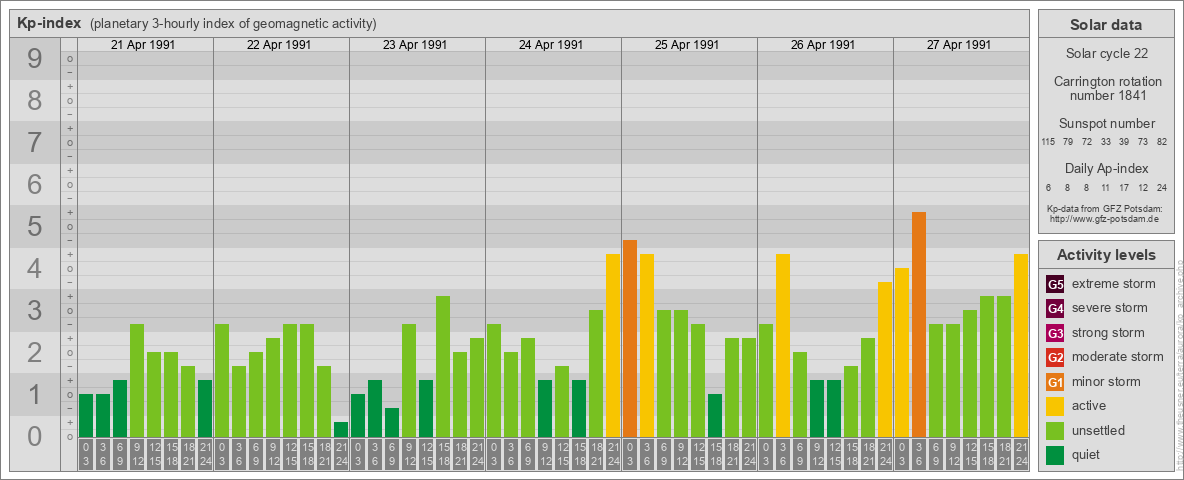This screenshot has height=480, width=1184.
Task: Select the 27 Apr 1991 date header
Action: [x=958, y=45]
